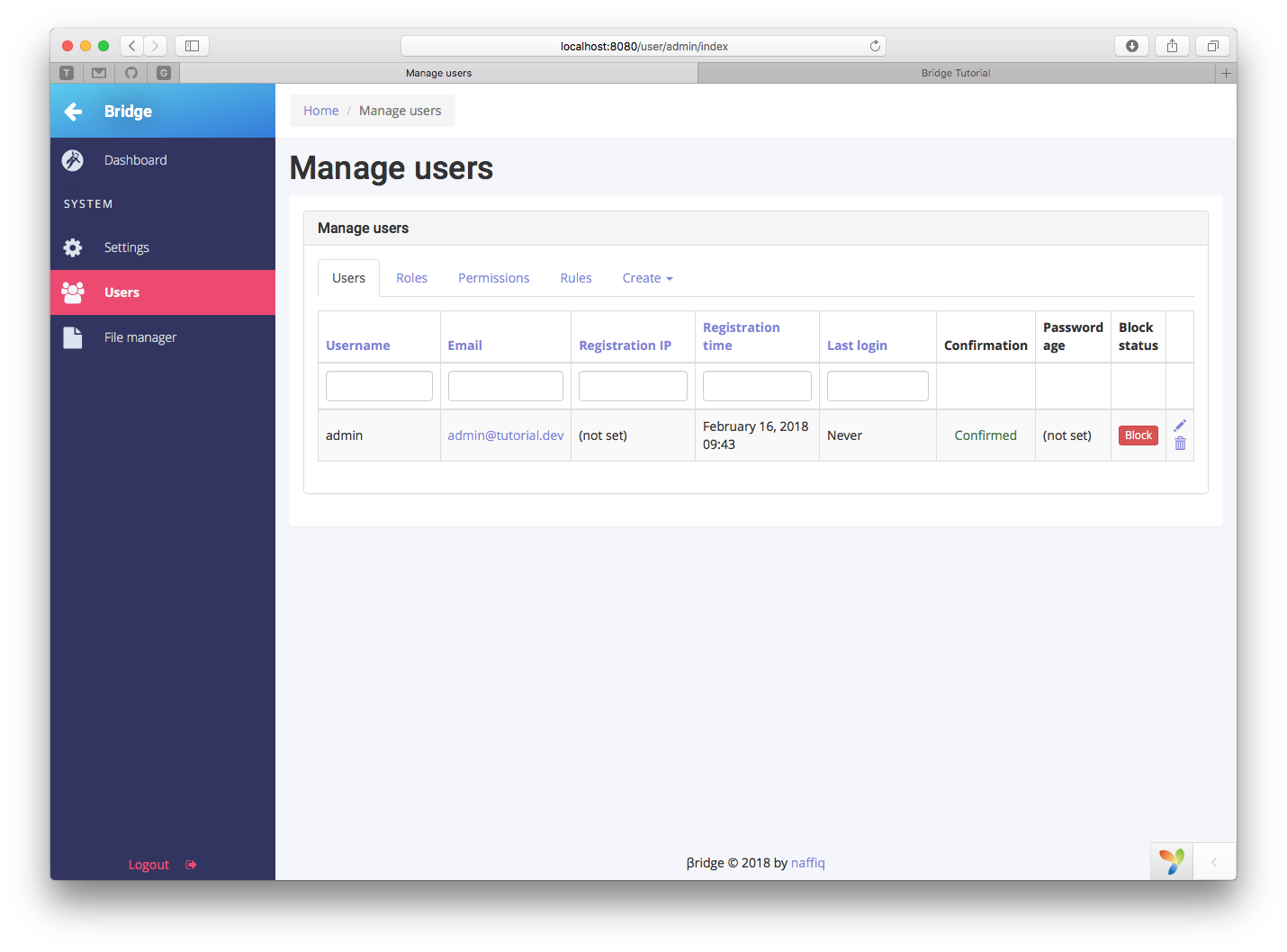Sort by Email column
The image size is (1287, 952).
pyautogui.click(x=464, y=346)
